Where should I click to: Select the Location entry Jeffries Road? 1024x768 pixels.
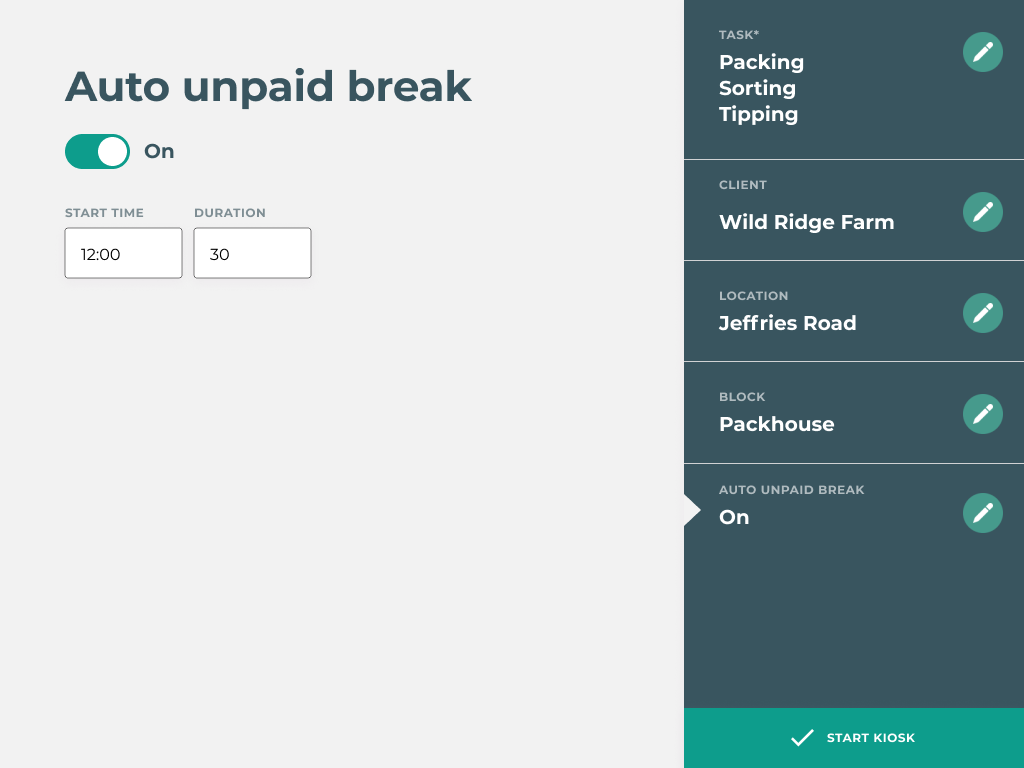pos(787,323)
